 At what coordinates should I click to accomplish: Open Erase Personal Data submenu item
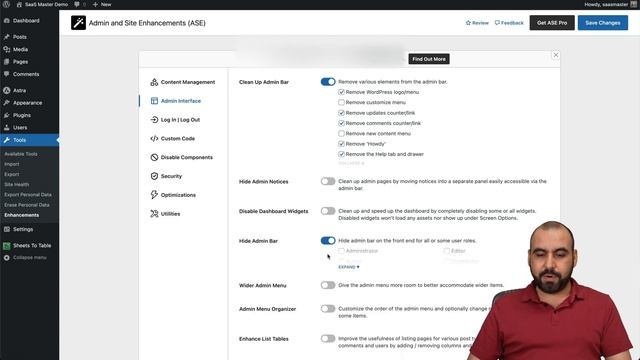[27, 205]
